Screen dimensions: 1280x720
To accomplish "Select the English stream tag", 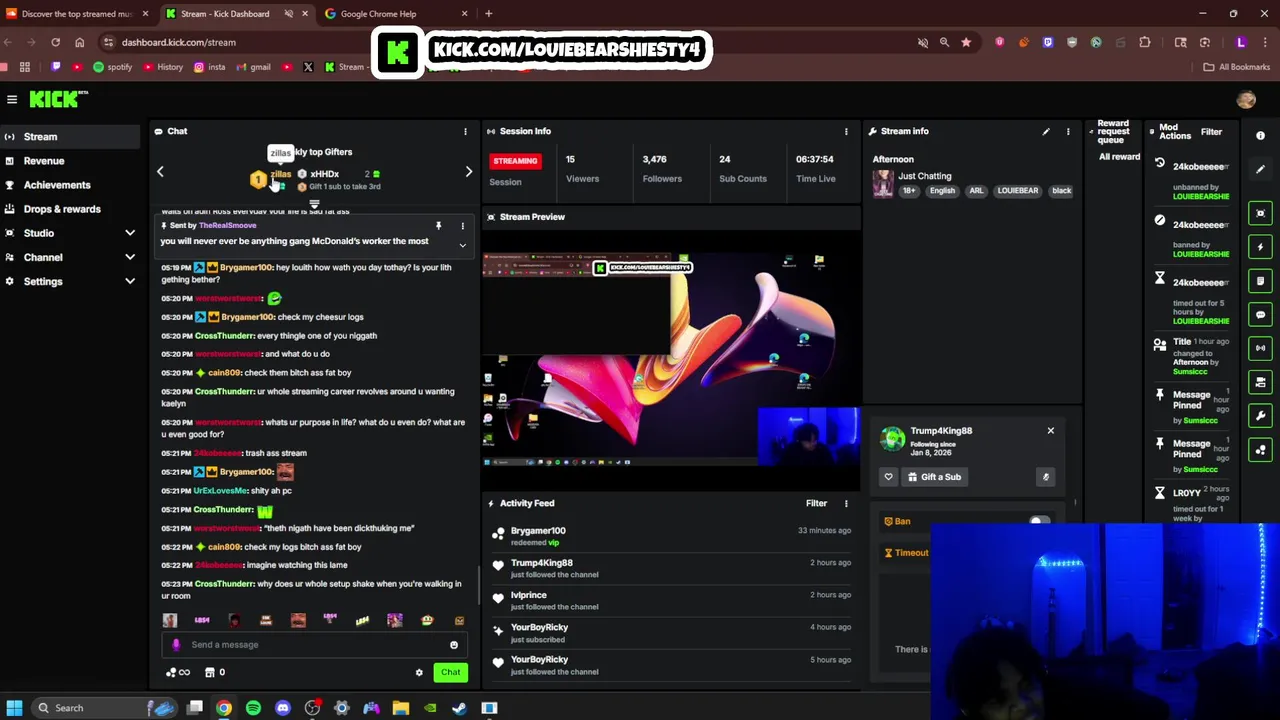I will point(942,191).
